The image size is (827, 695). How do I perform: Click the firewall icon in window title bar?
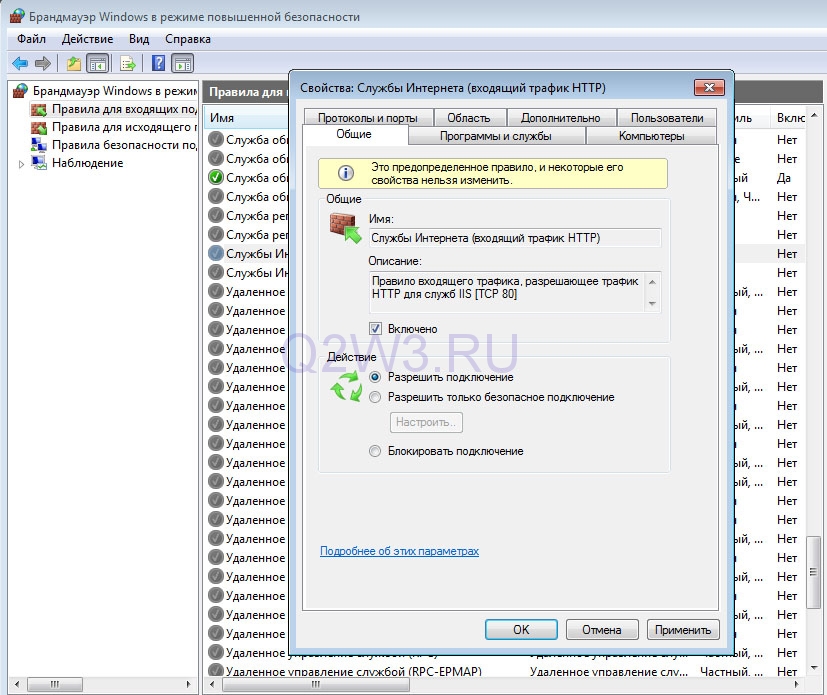pos(17,16)
